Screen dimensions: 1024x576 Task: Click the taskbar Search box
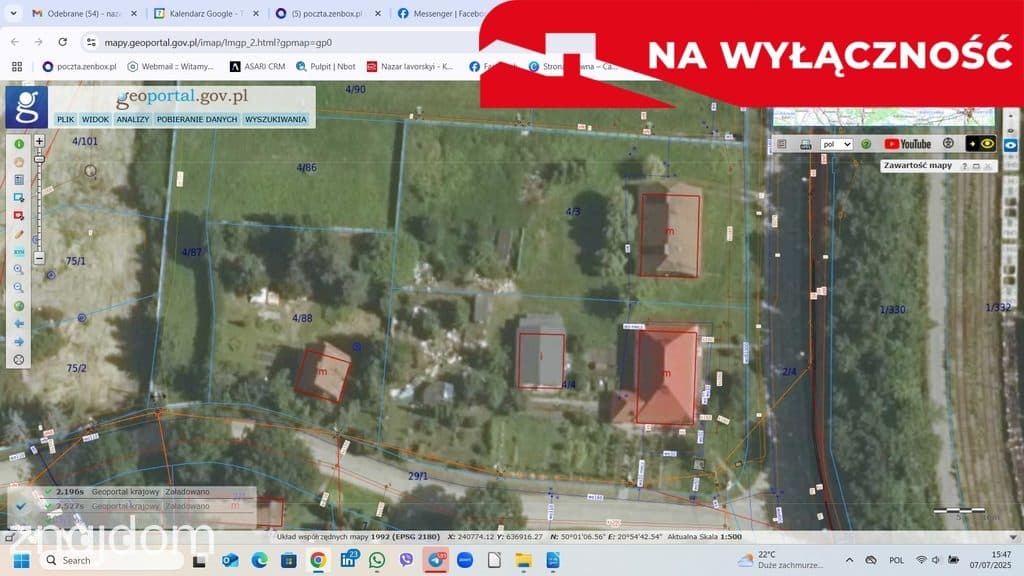[x=111, y=560]
